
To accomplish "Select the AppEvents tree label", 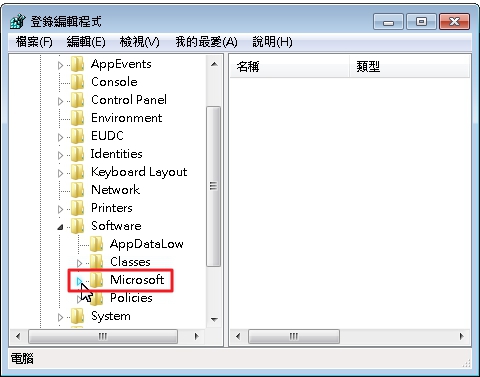I will (121, 64).
